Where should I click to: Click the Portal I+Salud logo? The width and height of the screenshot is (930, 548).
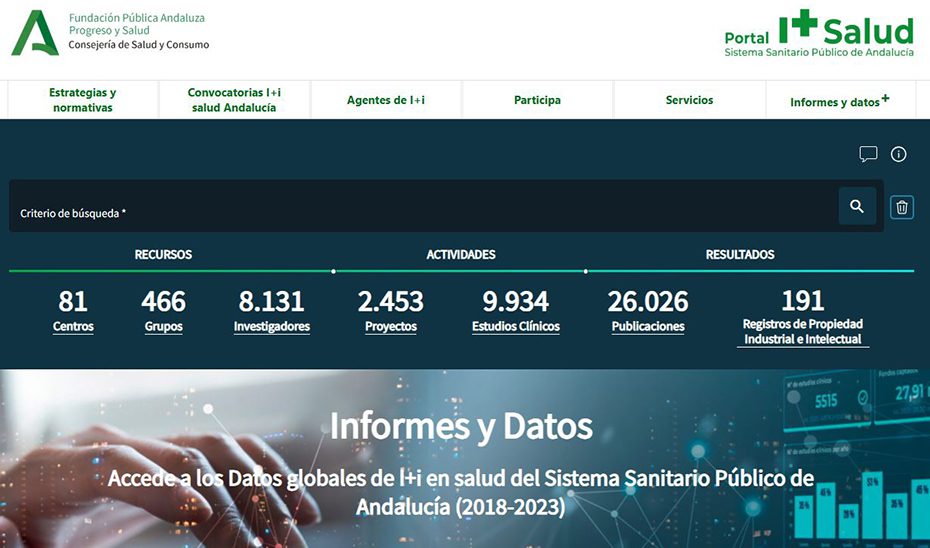[818, 33]
